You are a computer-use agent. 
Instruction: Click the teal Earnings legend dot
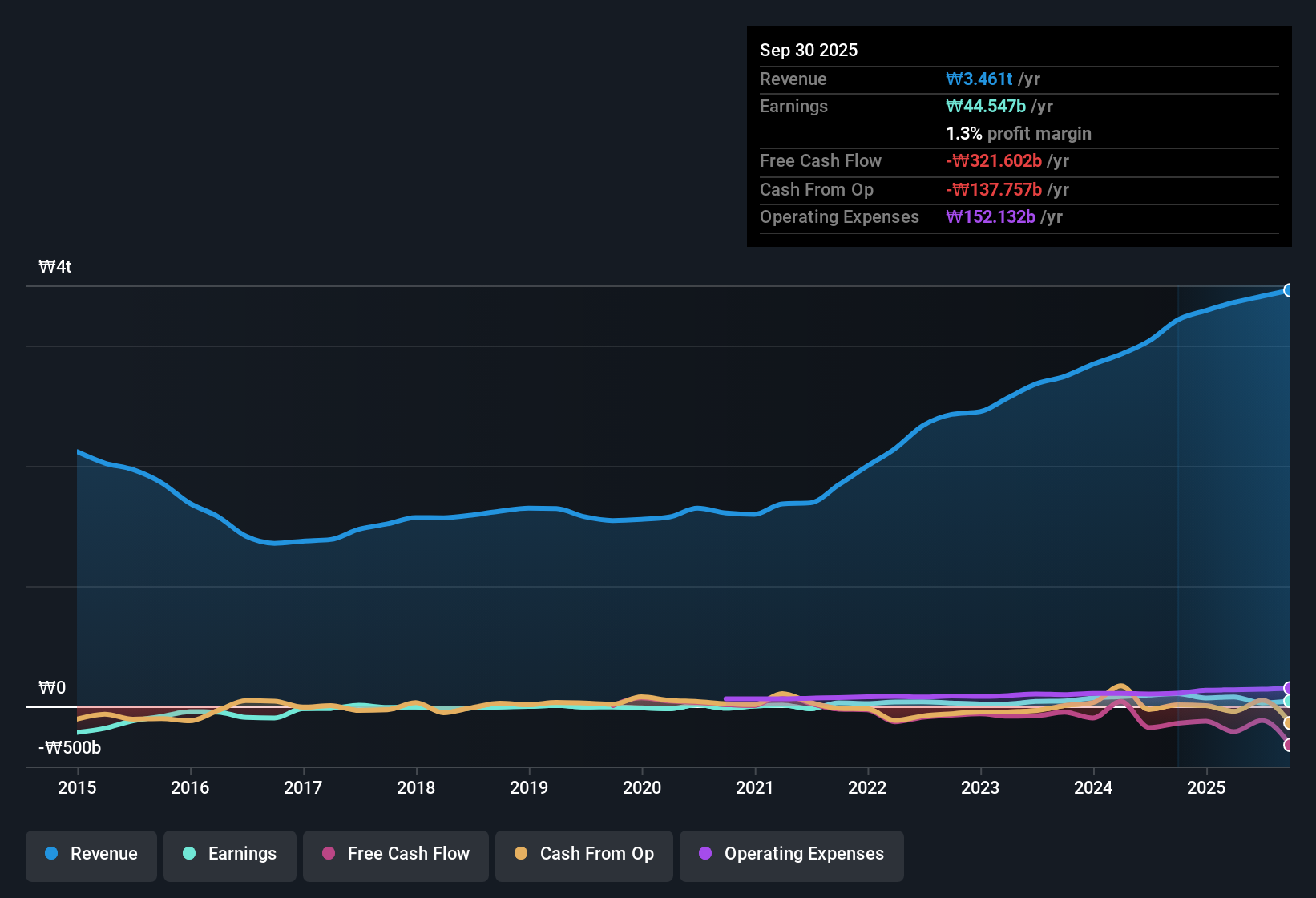(x=188, y=854)
